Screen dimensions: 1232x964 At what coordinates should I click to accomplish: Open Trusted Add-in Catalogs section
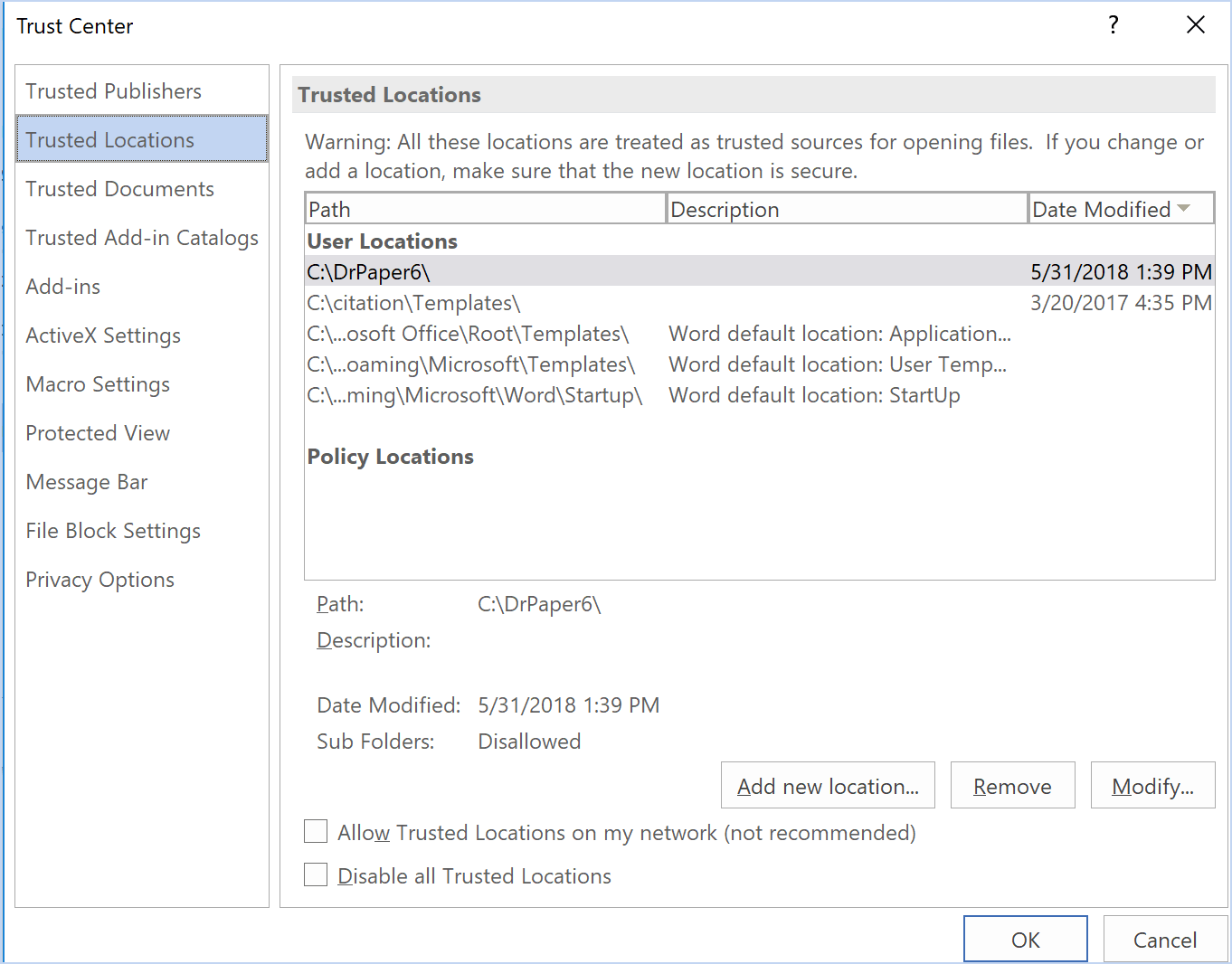click(142, 238)
